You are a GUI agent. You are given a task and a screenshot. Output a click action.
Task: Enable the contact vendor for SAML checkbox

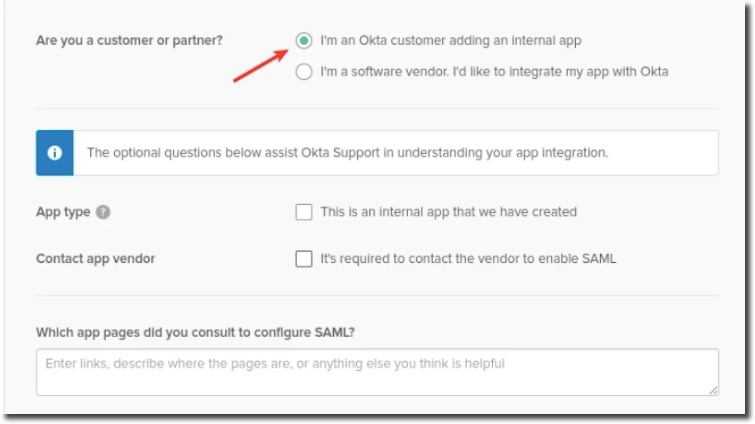tap(304, 259)
